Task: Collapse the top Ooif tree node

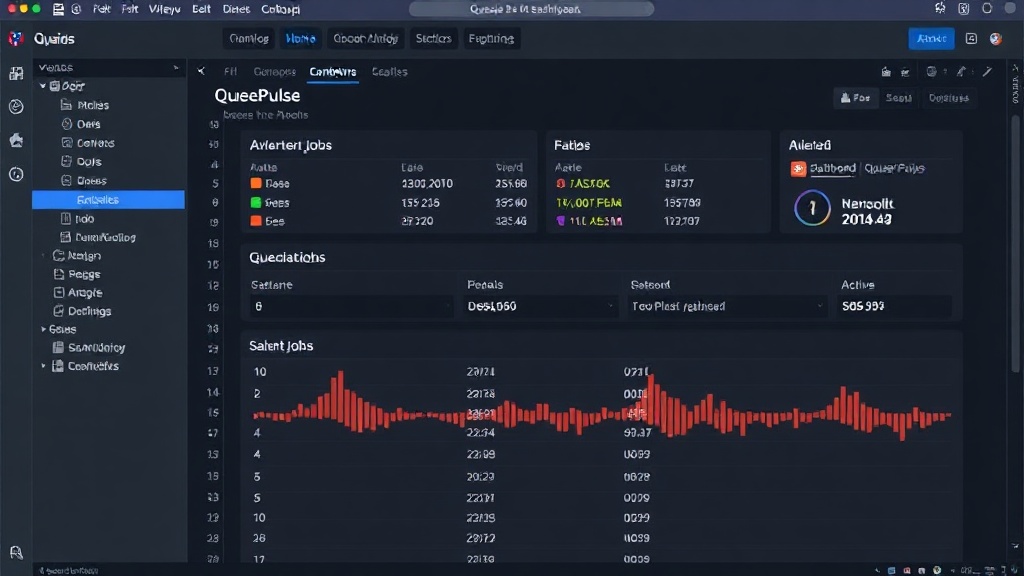Action: coord(43,86)
